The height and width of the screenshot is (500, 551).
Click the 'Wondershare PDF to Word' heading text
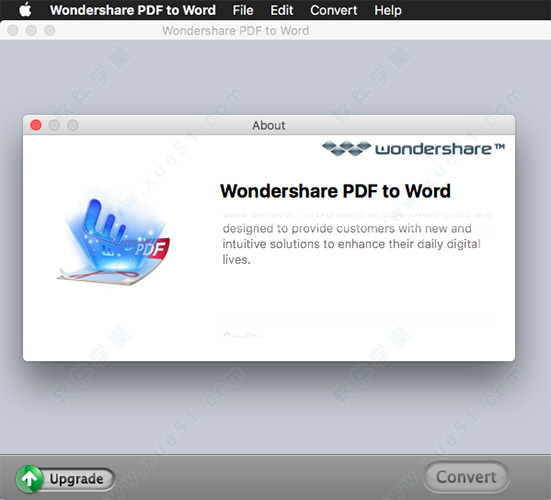[335, 191]
